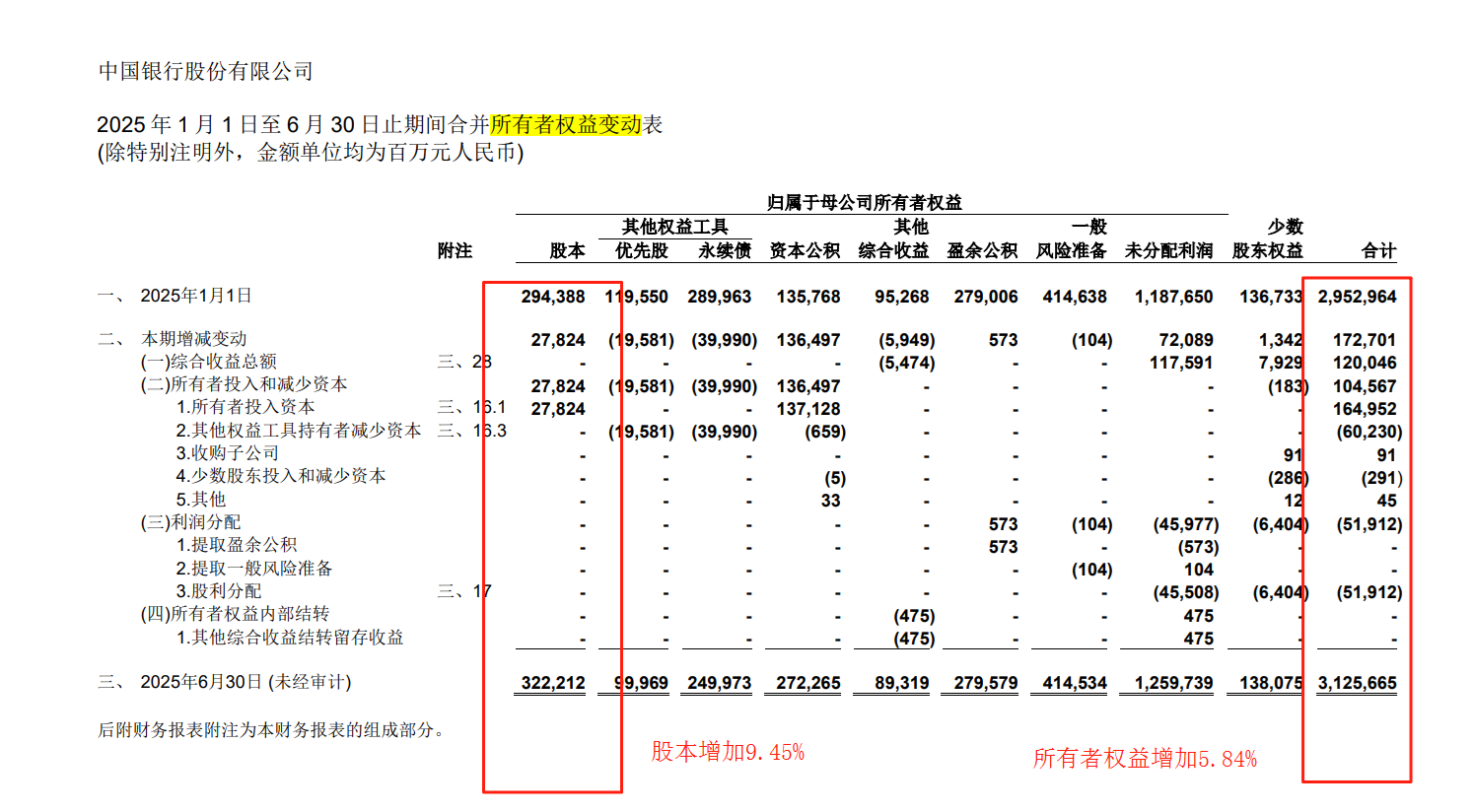Select the highlighted title words 所有者权益变动

[566, 124]
